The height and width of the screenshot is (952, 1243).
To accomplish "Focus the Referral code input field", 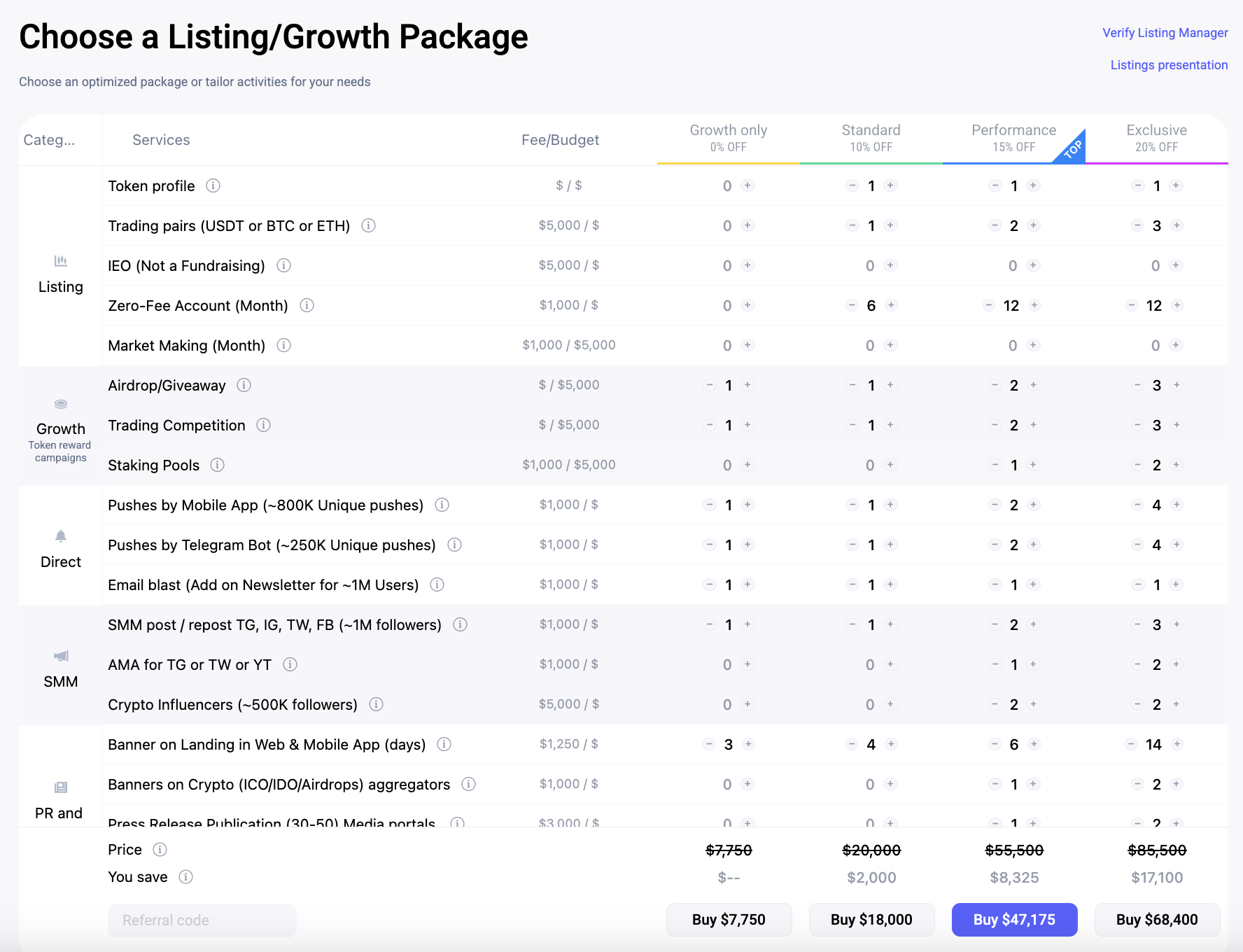I will point(202,920).
